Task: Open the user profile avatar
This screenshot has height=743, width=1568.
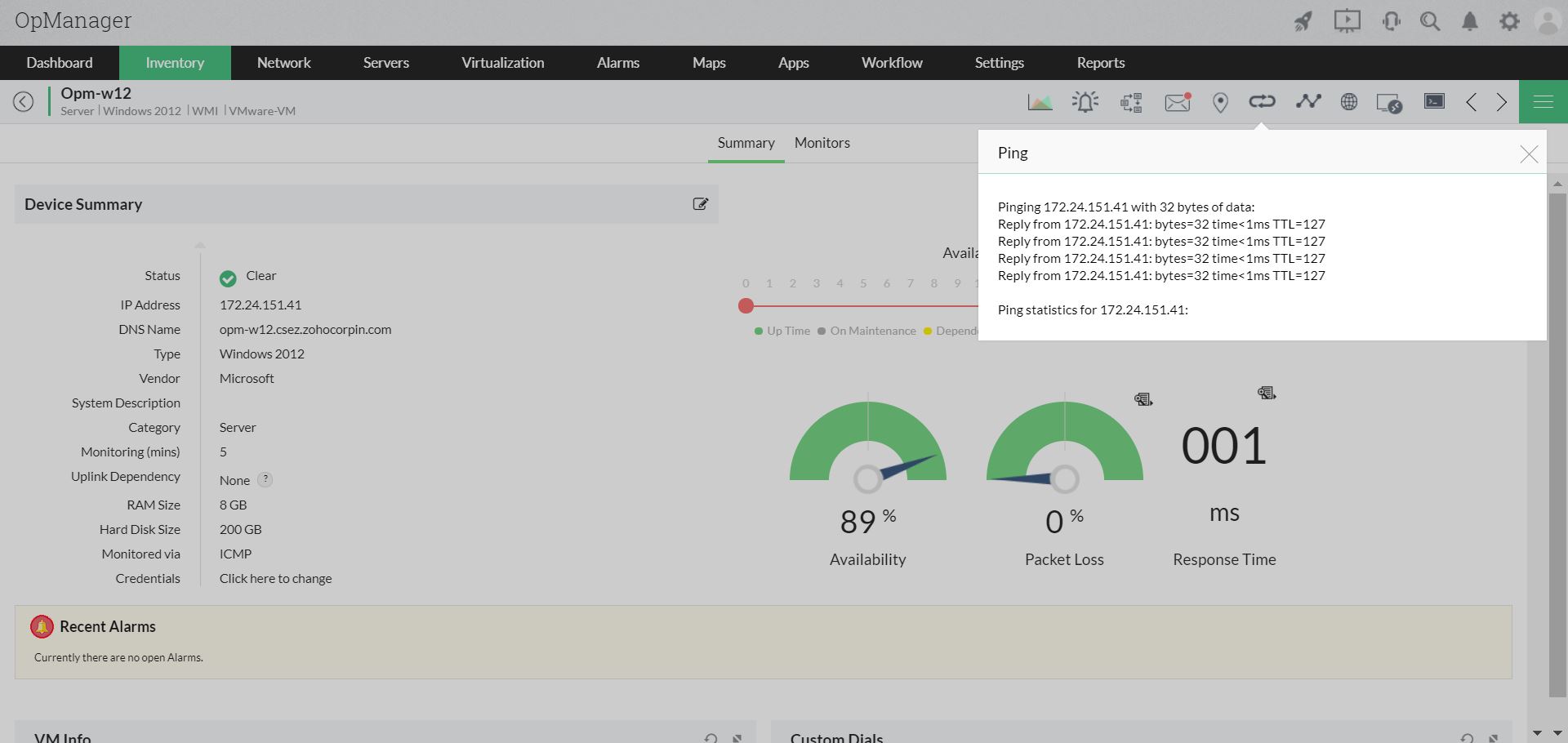Action: [x=1548, y=21]
